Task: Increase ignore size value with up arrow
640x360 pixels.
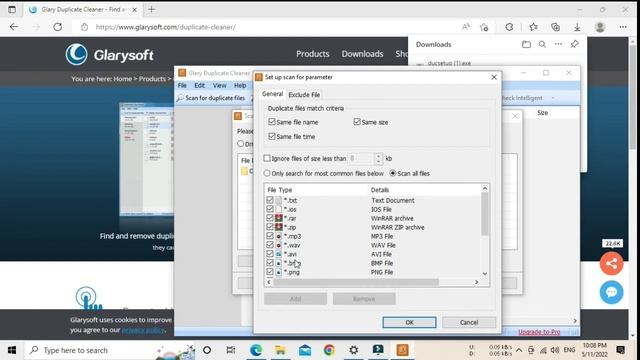Action: (x=378, y=156)
